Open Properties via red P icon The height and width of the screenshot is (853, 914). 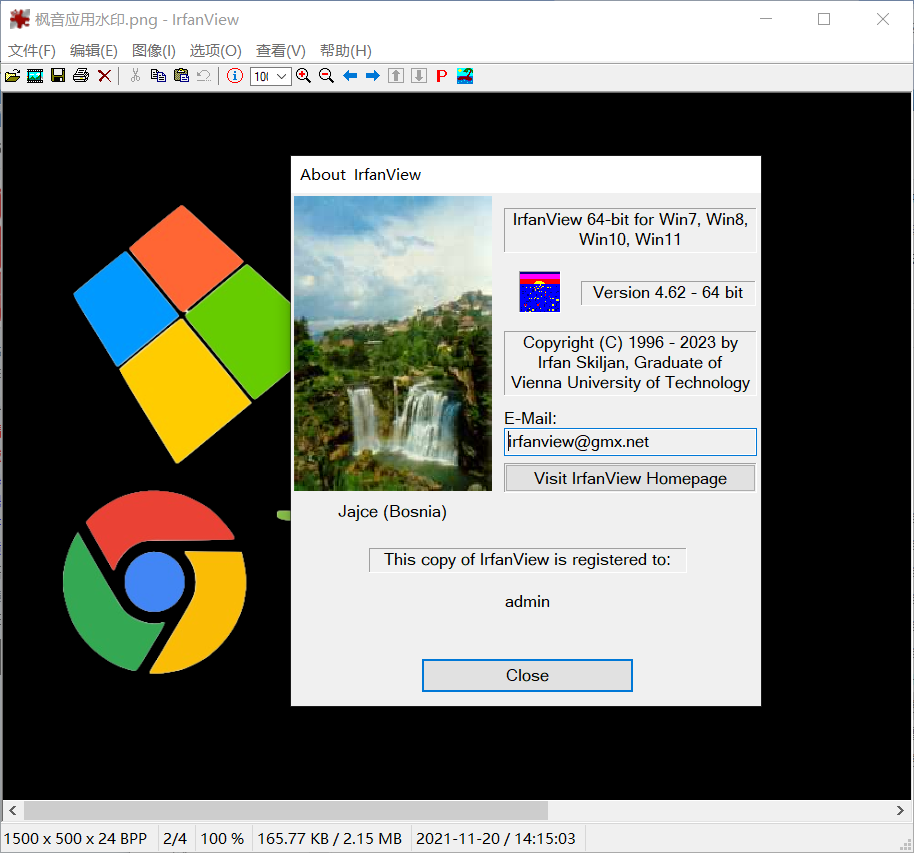(x=442, y=76)
